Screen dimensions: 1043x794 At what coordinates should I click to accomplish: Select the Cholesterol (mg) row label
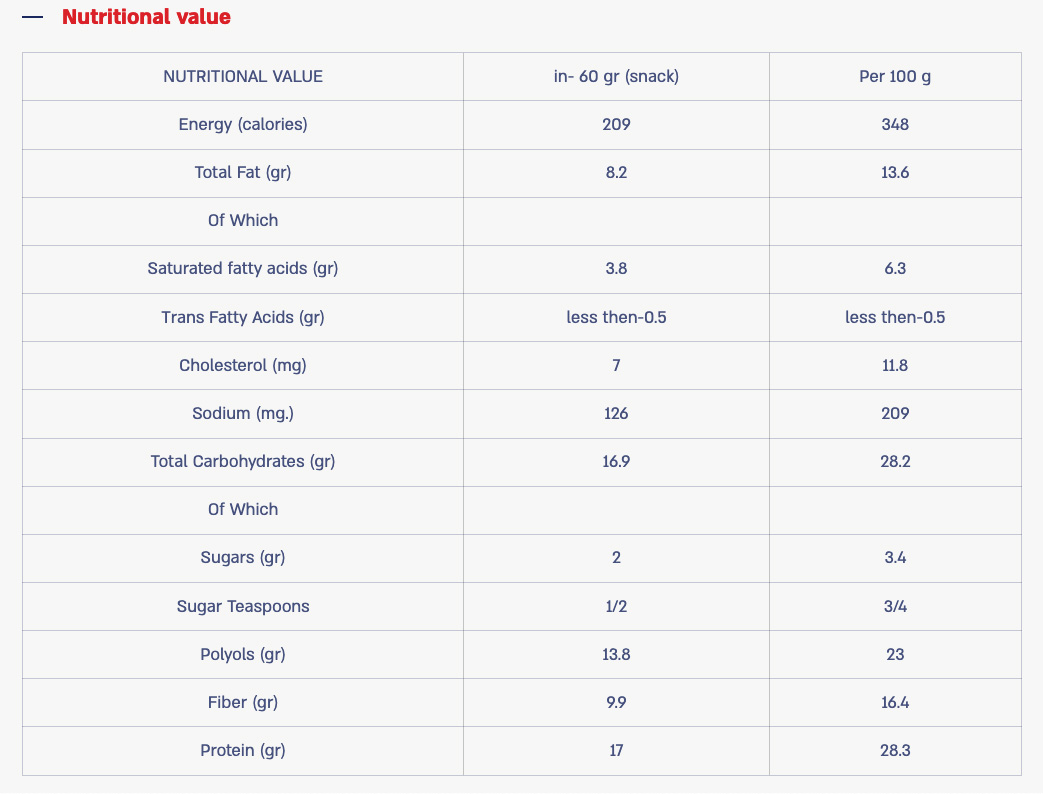(243, 365)
